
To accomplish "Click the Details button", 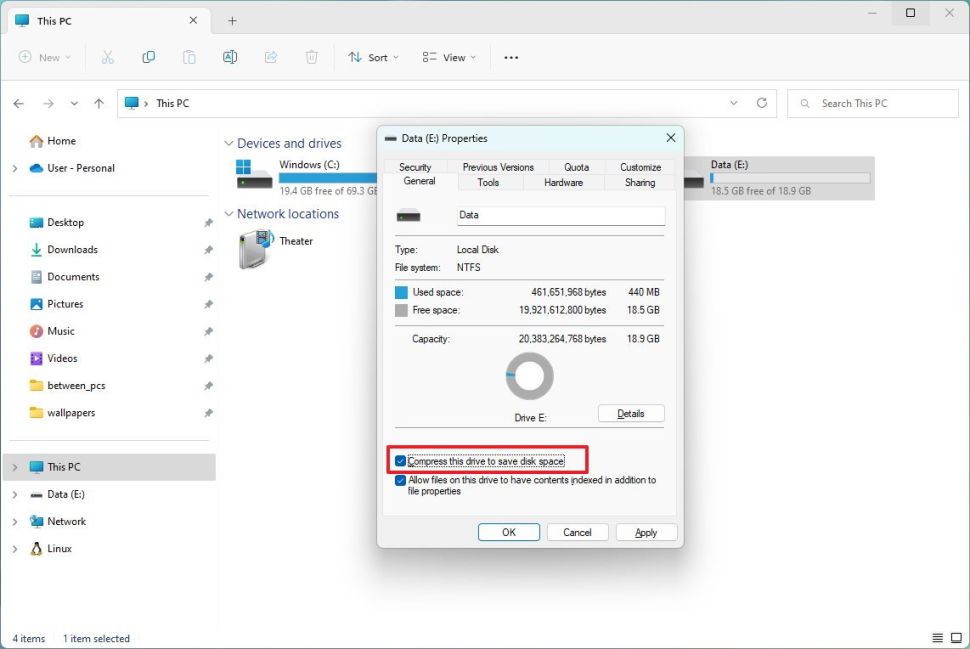I will [630, 413].
